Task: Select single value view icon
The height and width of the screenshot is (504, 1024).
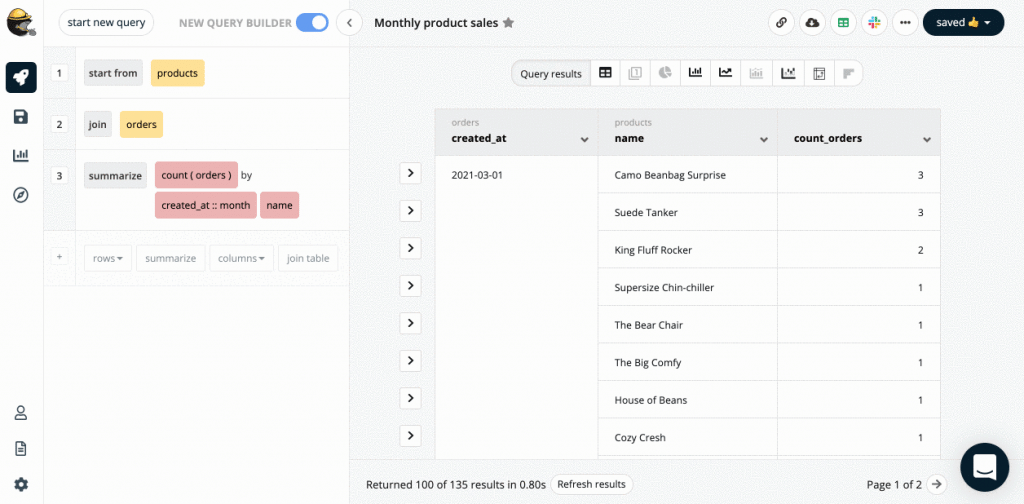Action: coord(635,73)
